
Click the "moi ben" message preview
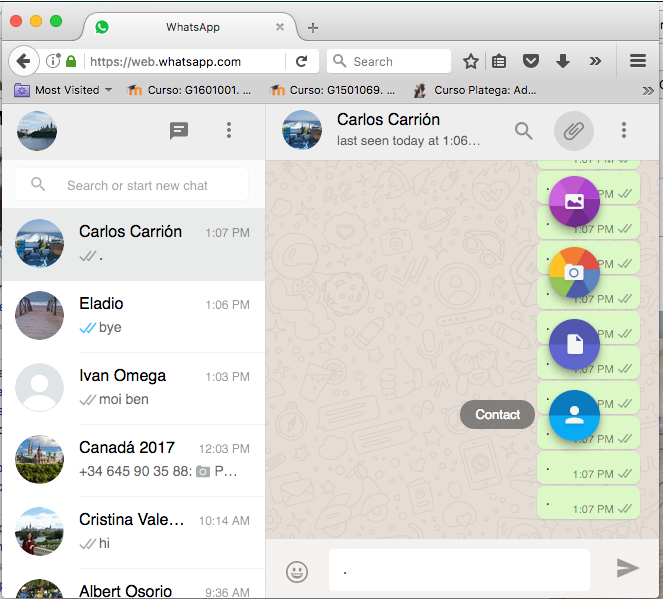click(x=123, y=399)
